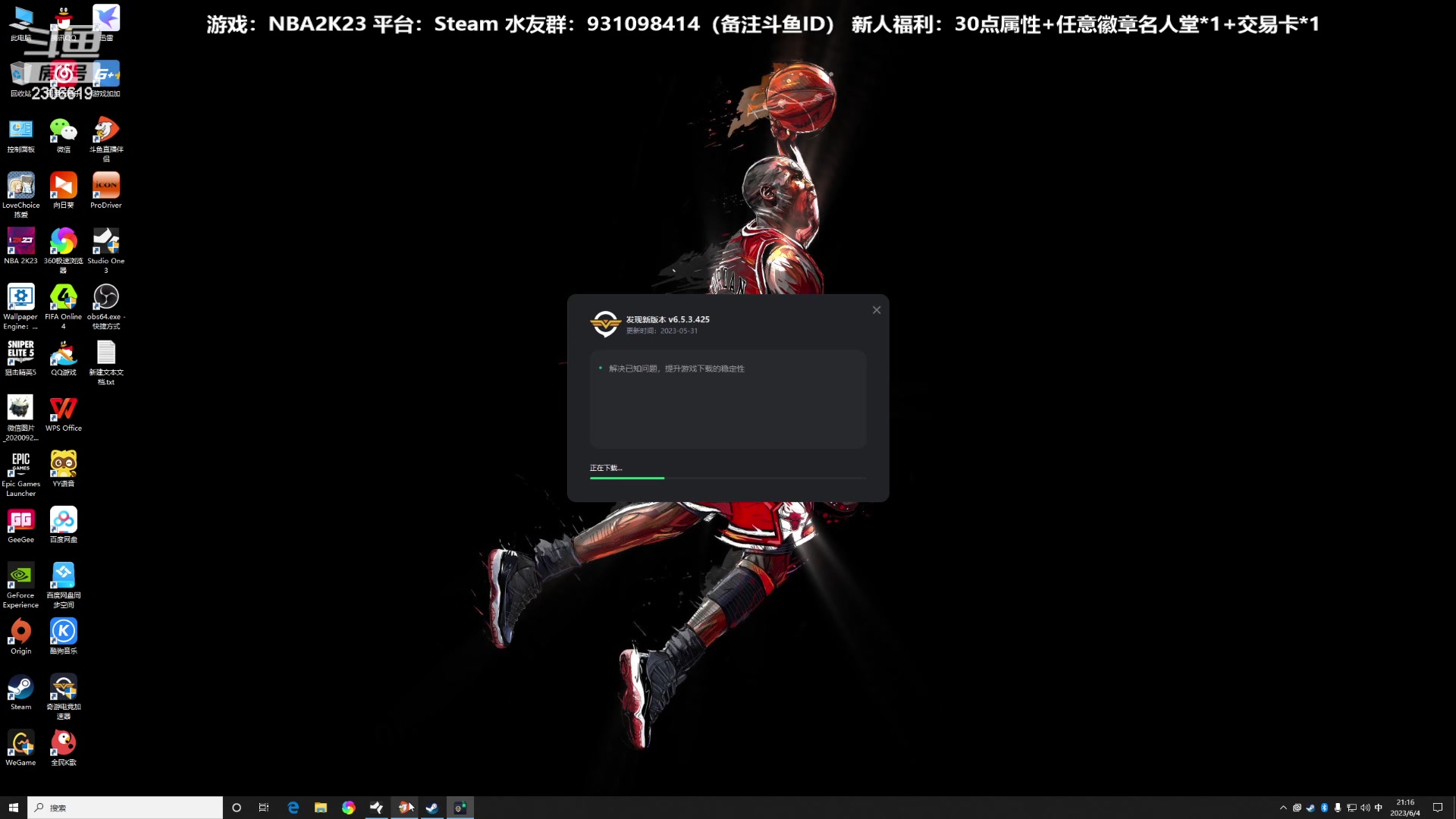Select the GeeGee desktop icon
Viewport: 1456px width, 819px height.
[x=20, y=526]
